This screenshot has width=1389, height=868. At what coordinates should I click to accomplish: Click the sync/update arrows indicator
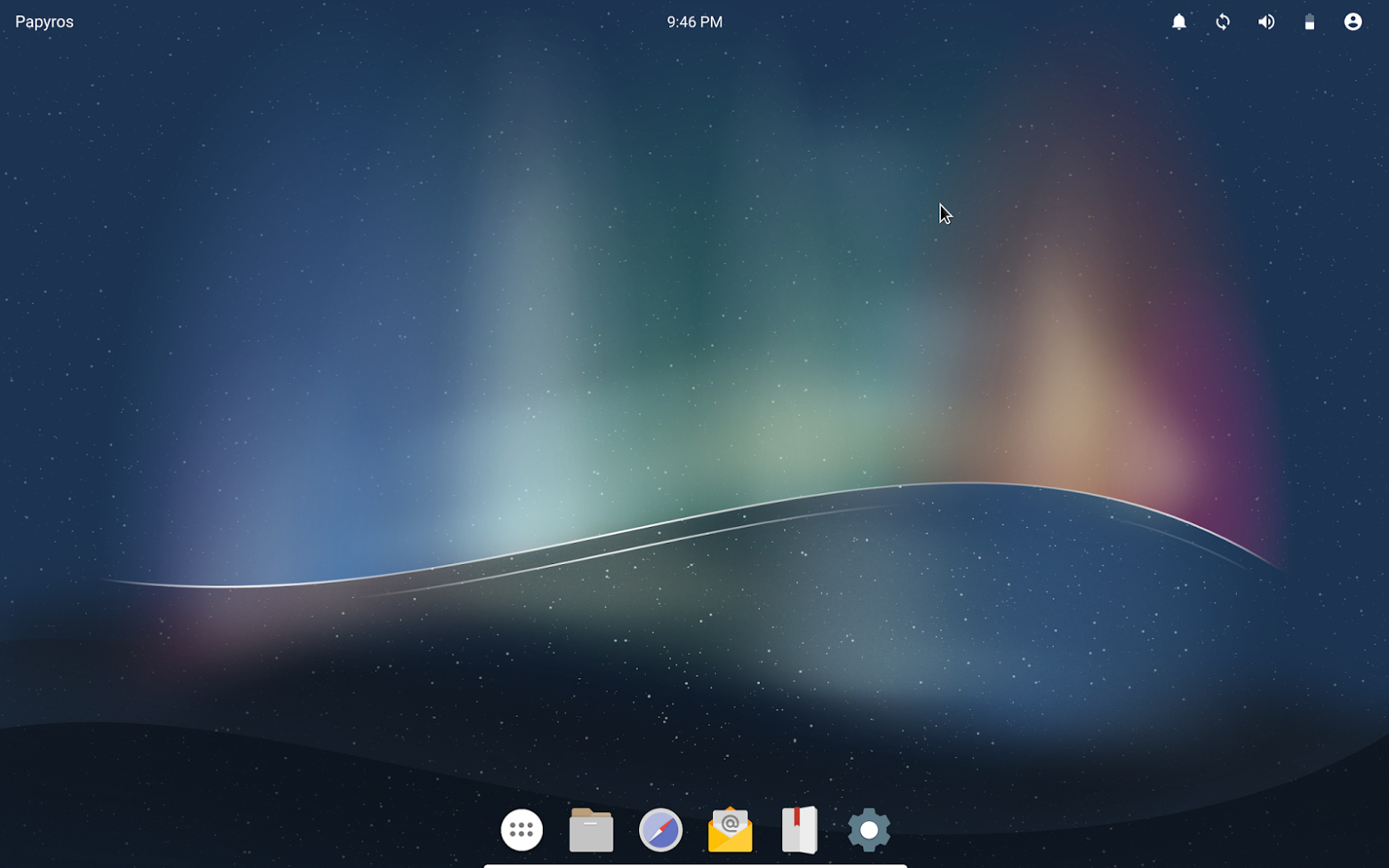pos(1223,22)
